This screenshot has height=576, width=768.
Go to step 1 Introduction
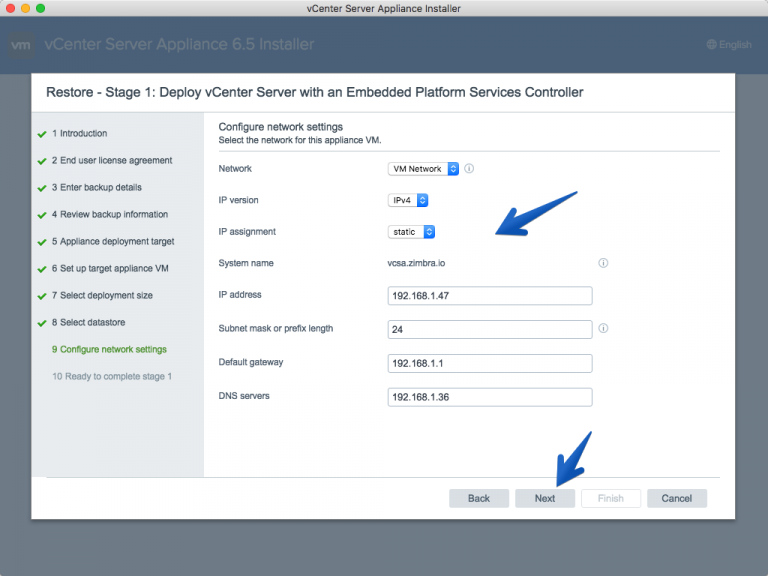(79, 133)
